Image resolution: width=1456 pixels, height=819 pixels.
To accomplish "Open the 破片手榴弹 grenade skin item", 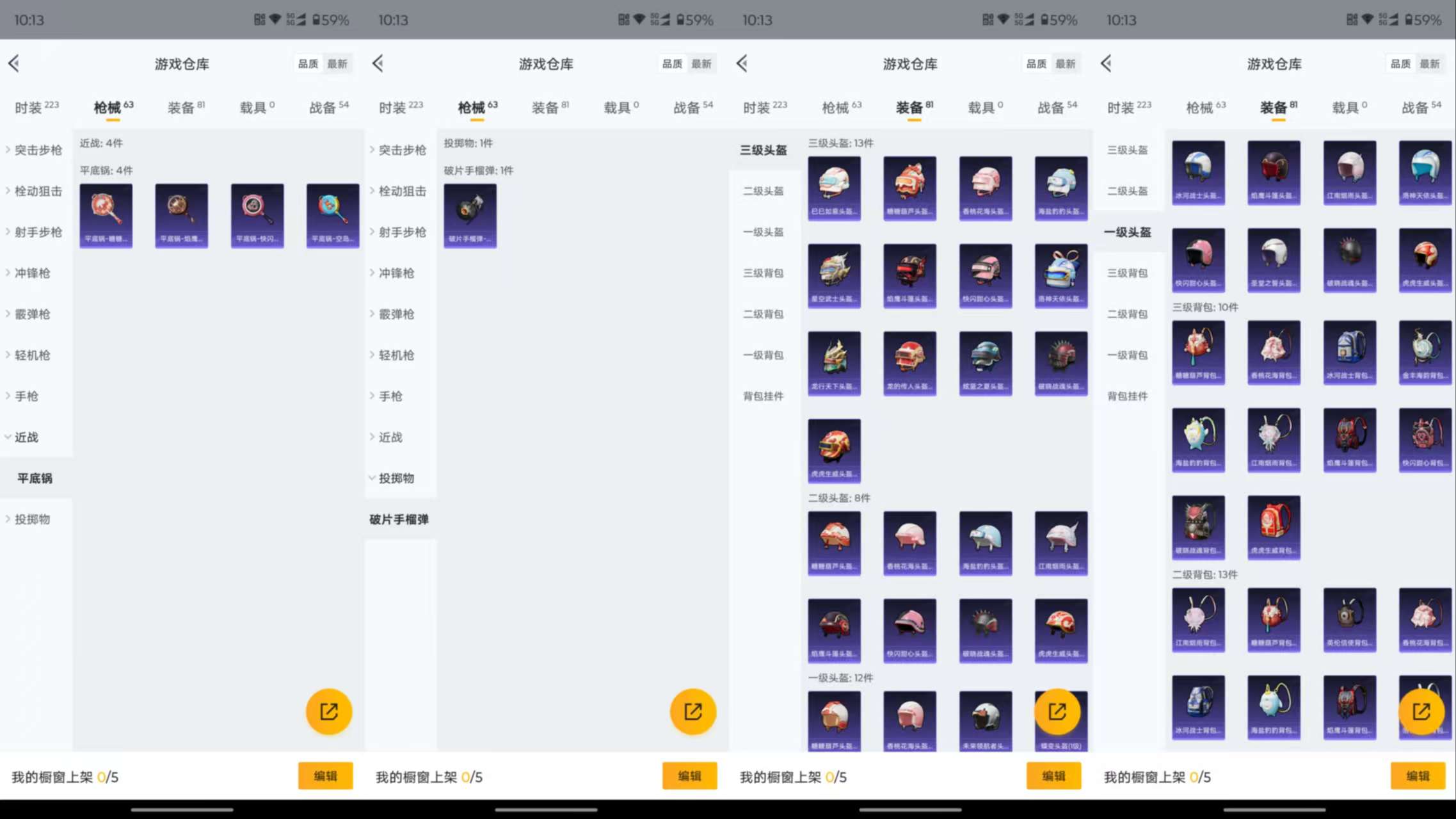I will (470, 216).
